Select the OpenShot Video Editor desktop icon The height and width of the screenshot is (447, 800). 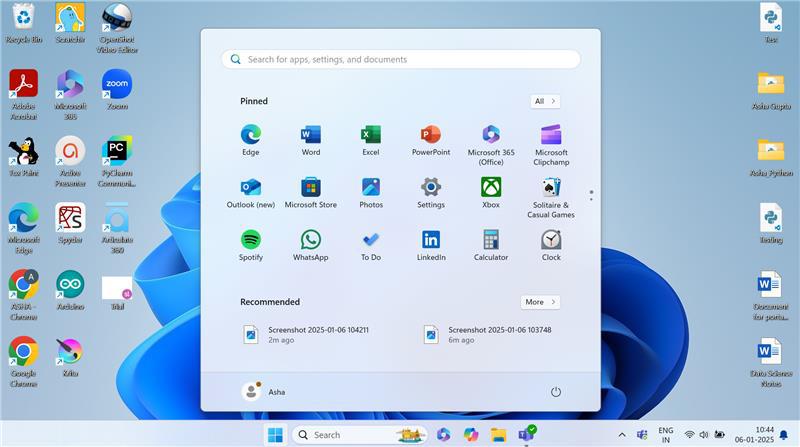117,29
